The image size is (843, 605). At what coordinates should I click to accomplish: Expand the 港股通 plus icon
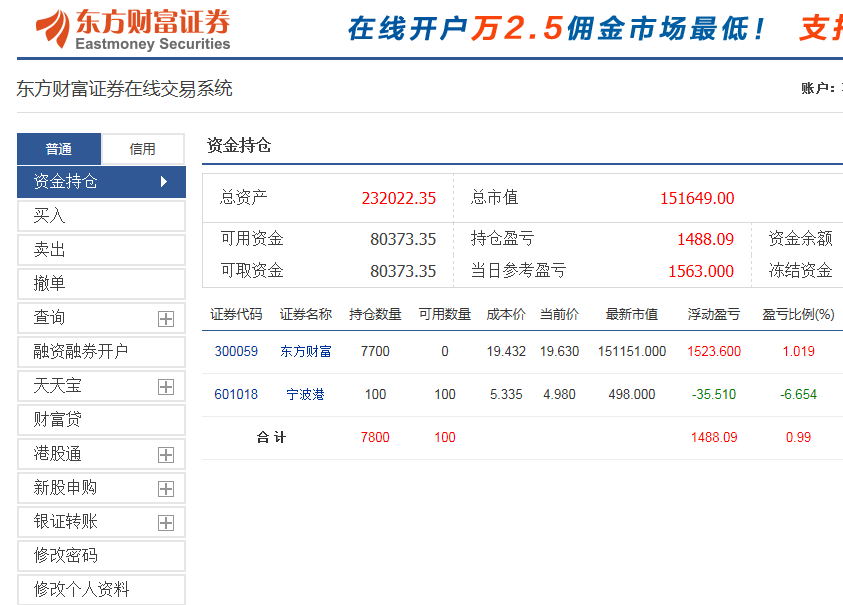point(166,455)
